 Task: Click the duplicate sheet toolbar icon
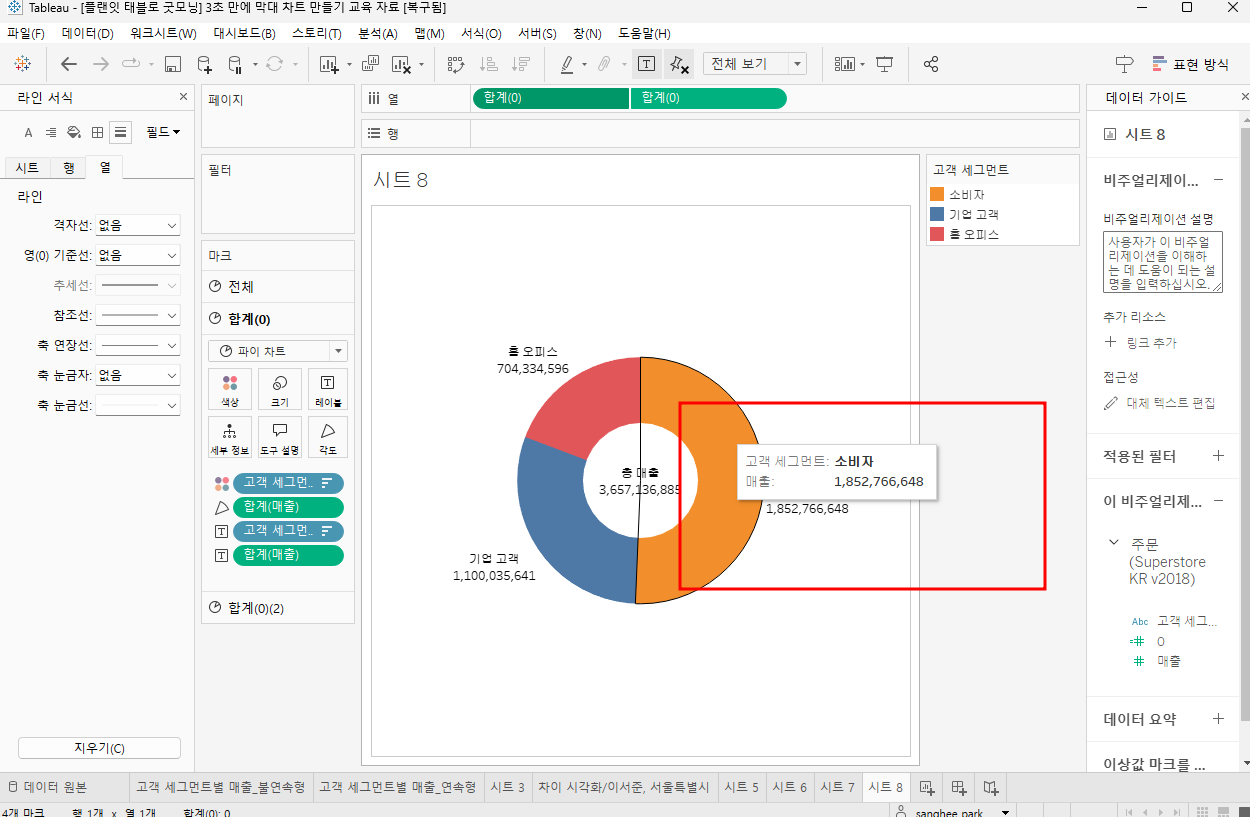pos(369,64)
